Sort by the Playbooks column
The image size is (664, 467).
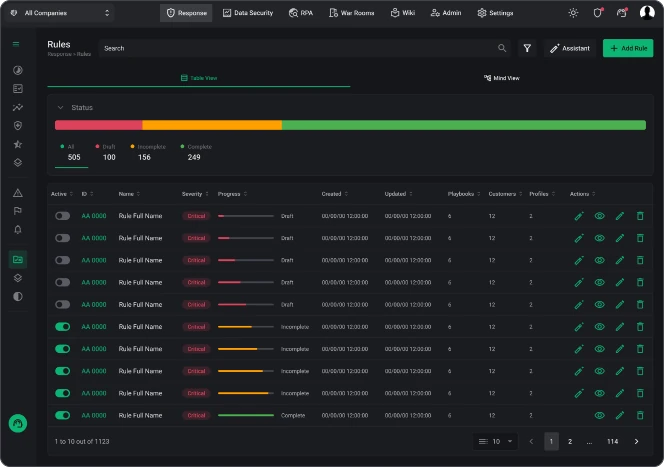click(x=464, y=194)
